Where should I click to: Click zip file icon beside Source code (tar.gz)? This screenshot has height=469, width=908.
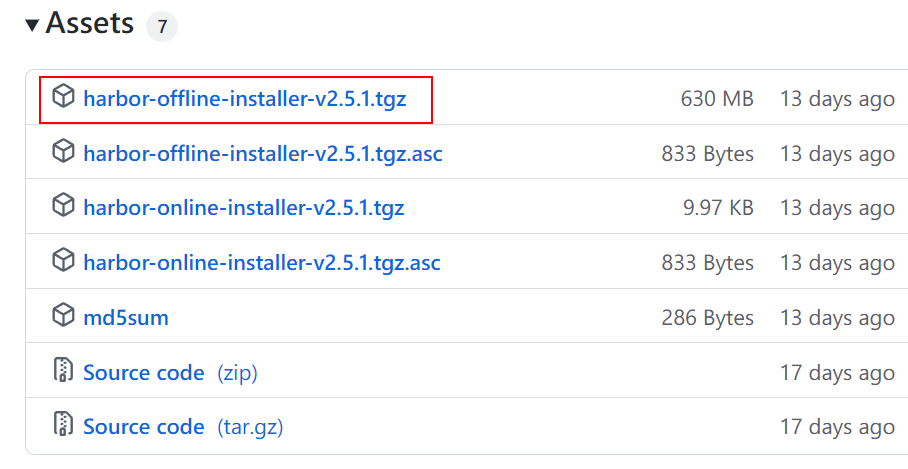[63, 426]
